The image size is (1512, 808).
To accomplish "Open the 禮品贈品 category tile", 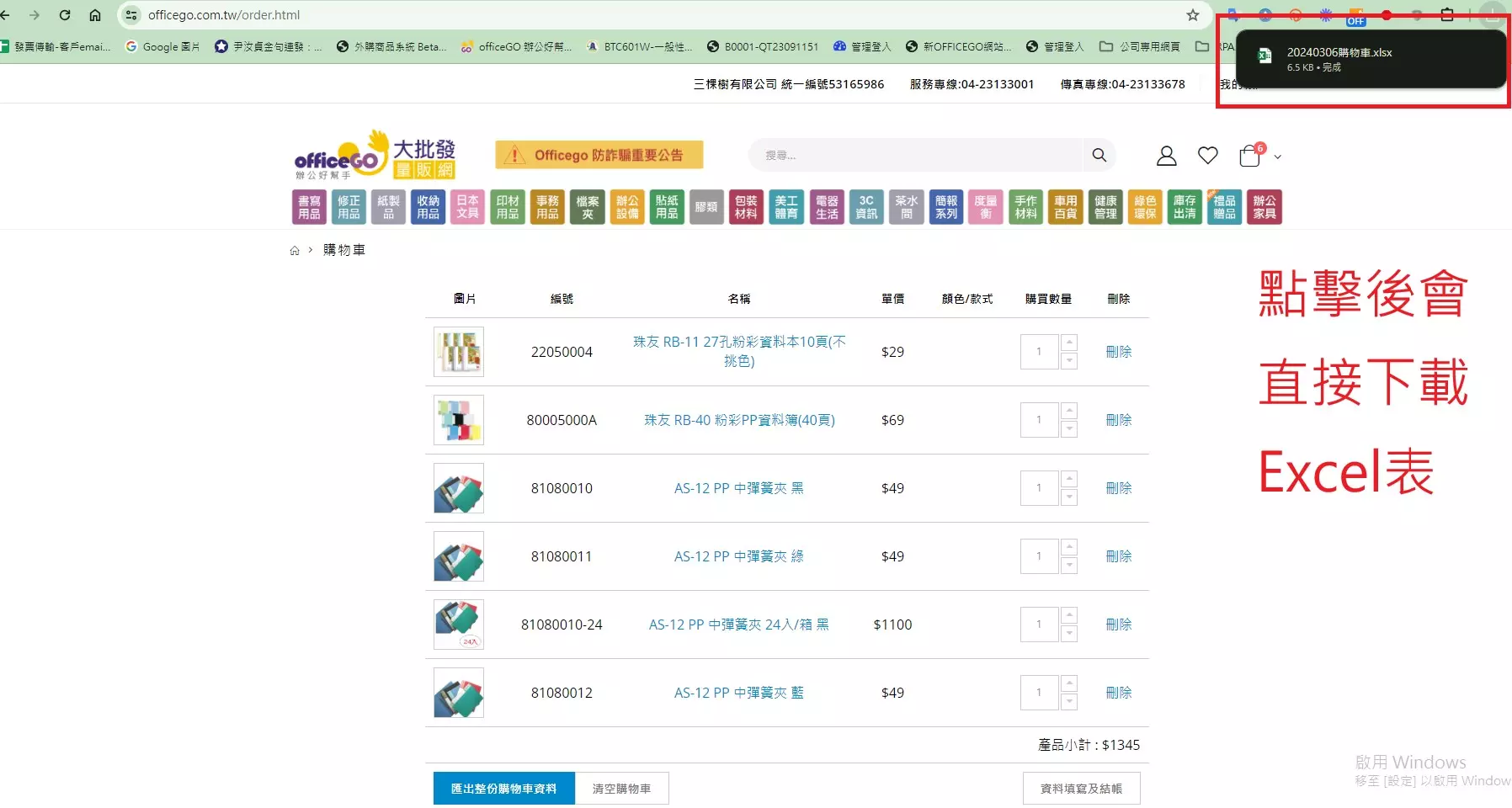I will [1224, 207].
